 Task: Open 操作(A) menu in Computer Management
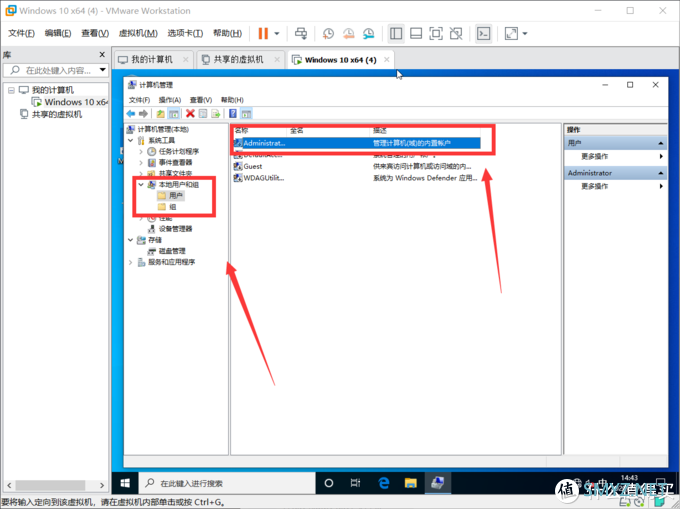(x=170, y=100)
